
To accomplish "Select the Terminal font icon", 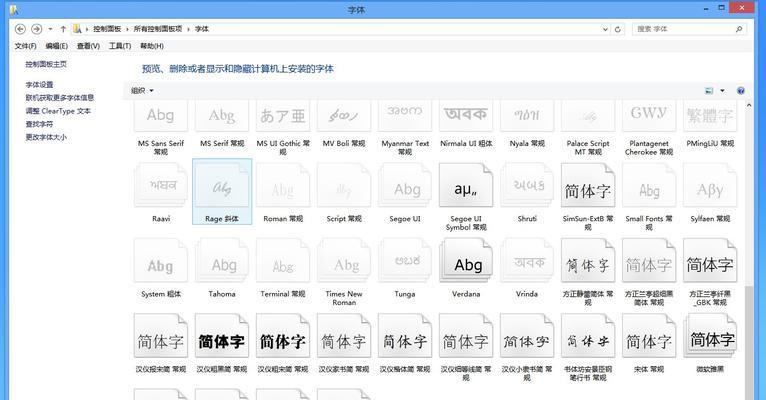I will (283, 261).
